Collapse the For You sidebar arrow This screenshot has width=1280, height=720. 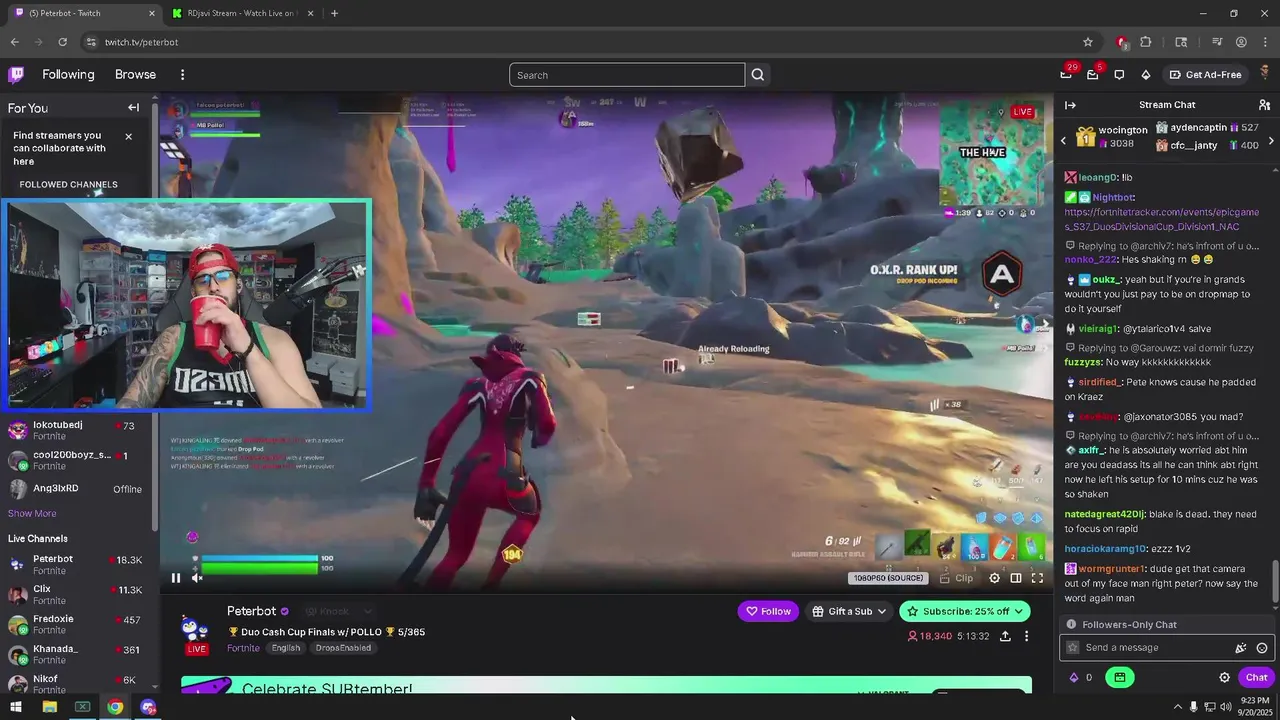(133, 108)
